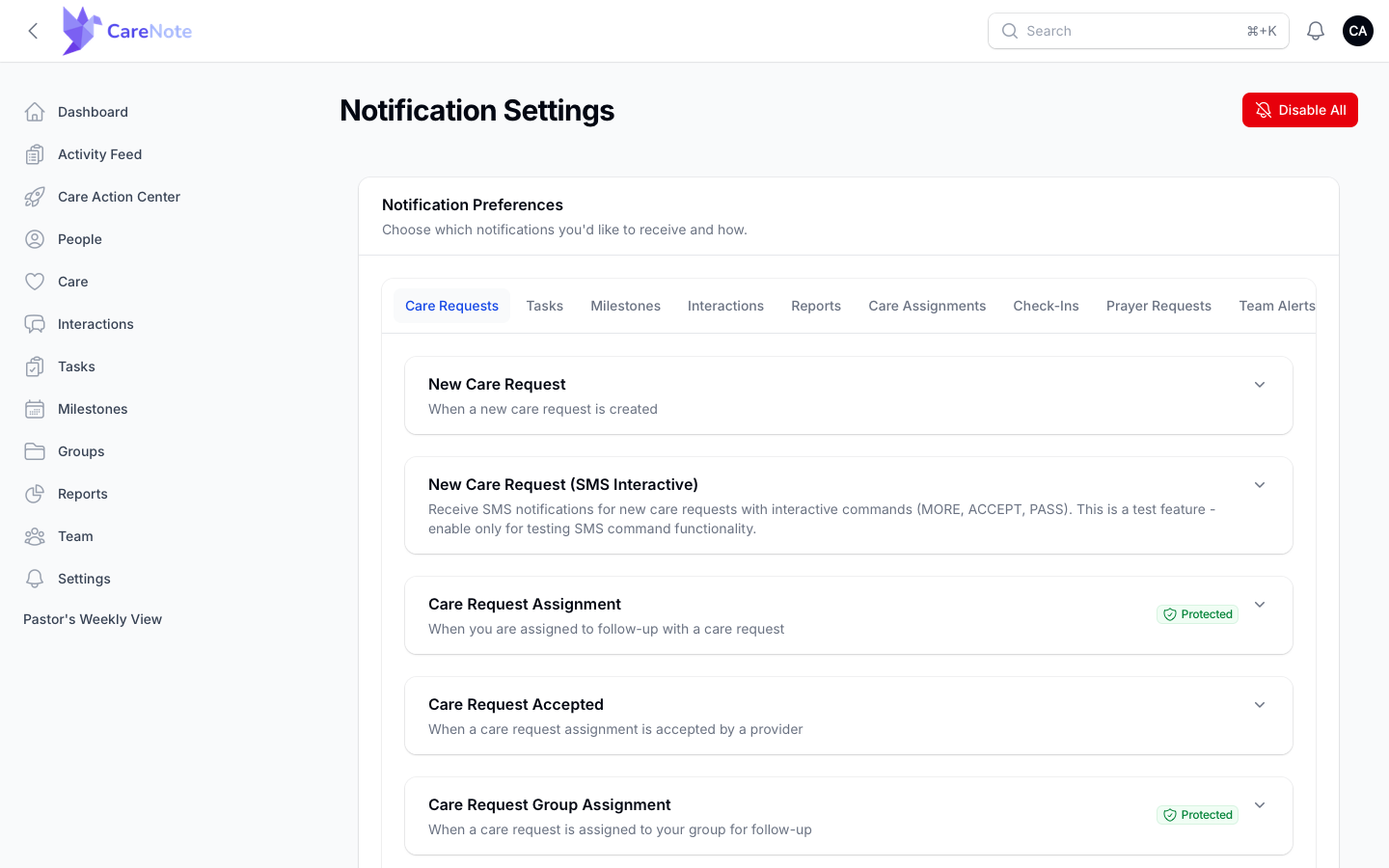Click the Milestones calendar icon
The image size is (1389, 868).
(35, 409)
